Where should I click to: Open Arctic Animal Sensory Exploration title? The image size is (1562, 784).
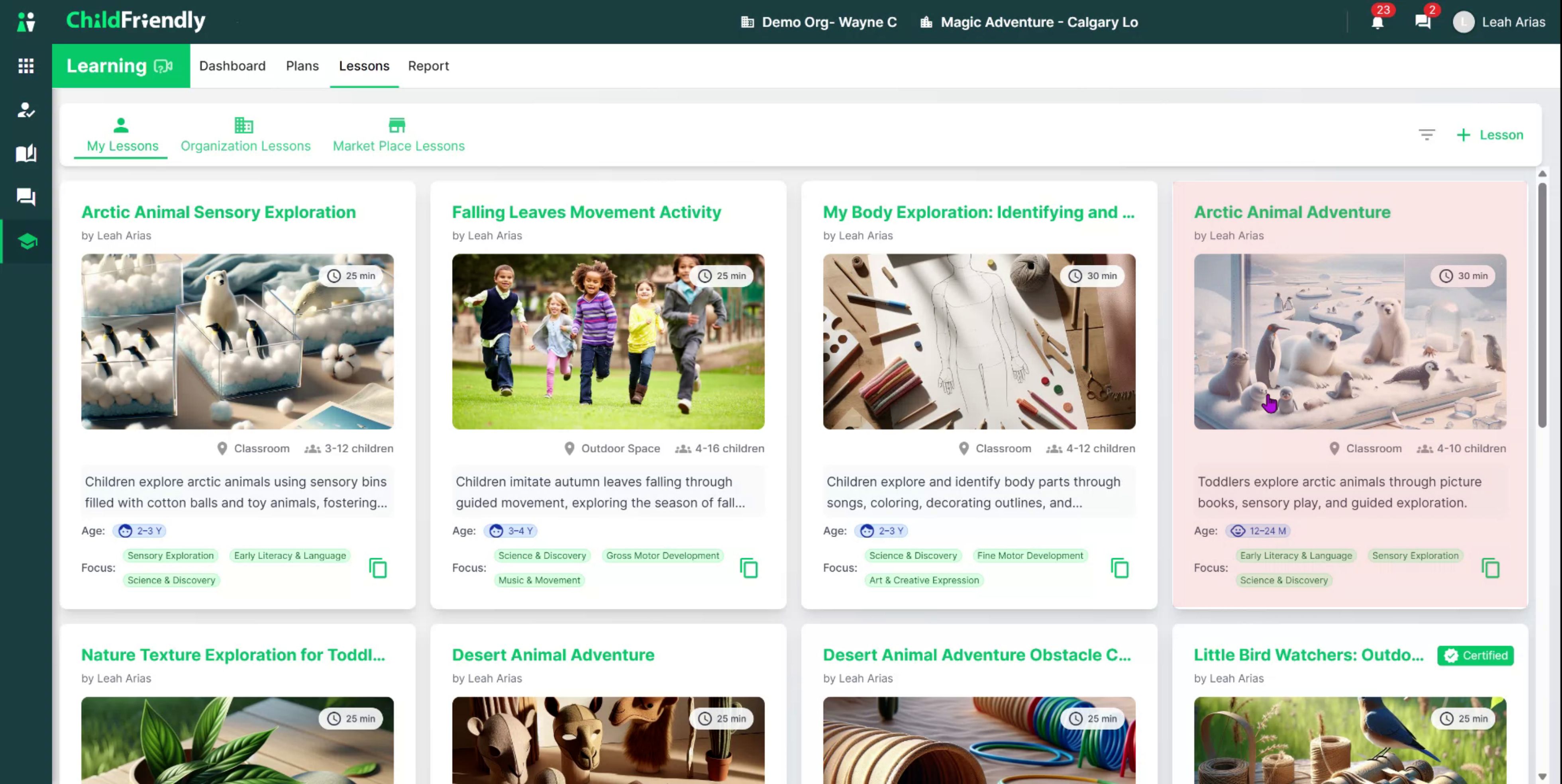(218, 212)
